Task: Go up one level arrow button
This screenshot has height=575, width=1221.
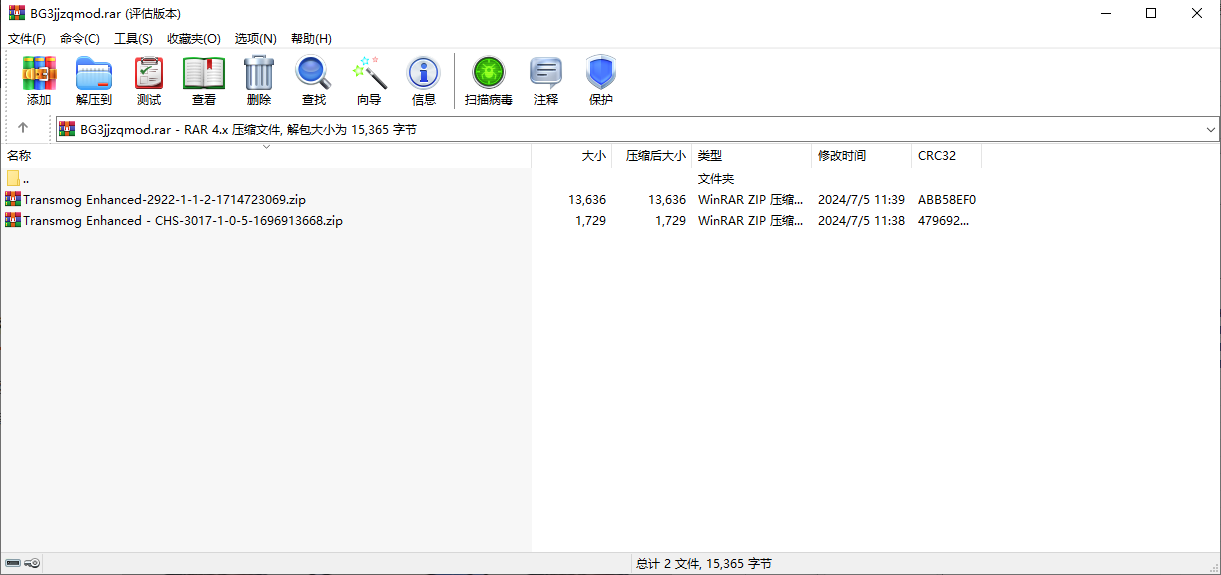Action: click(23, 129)
